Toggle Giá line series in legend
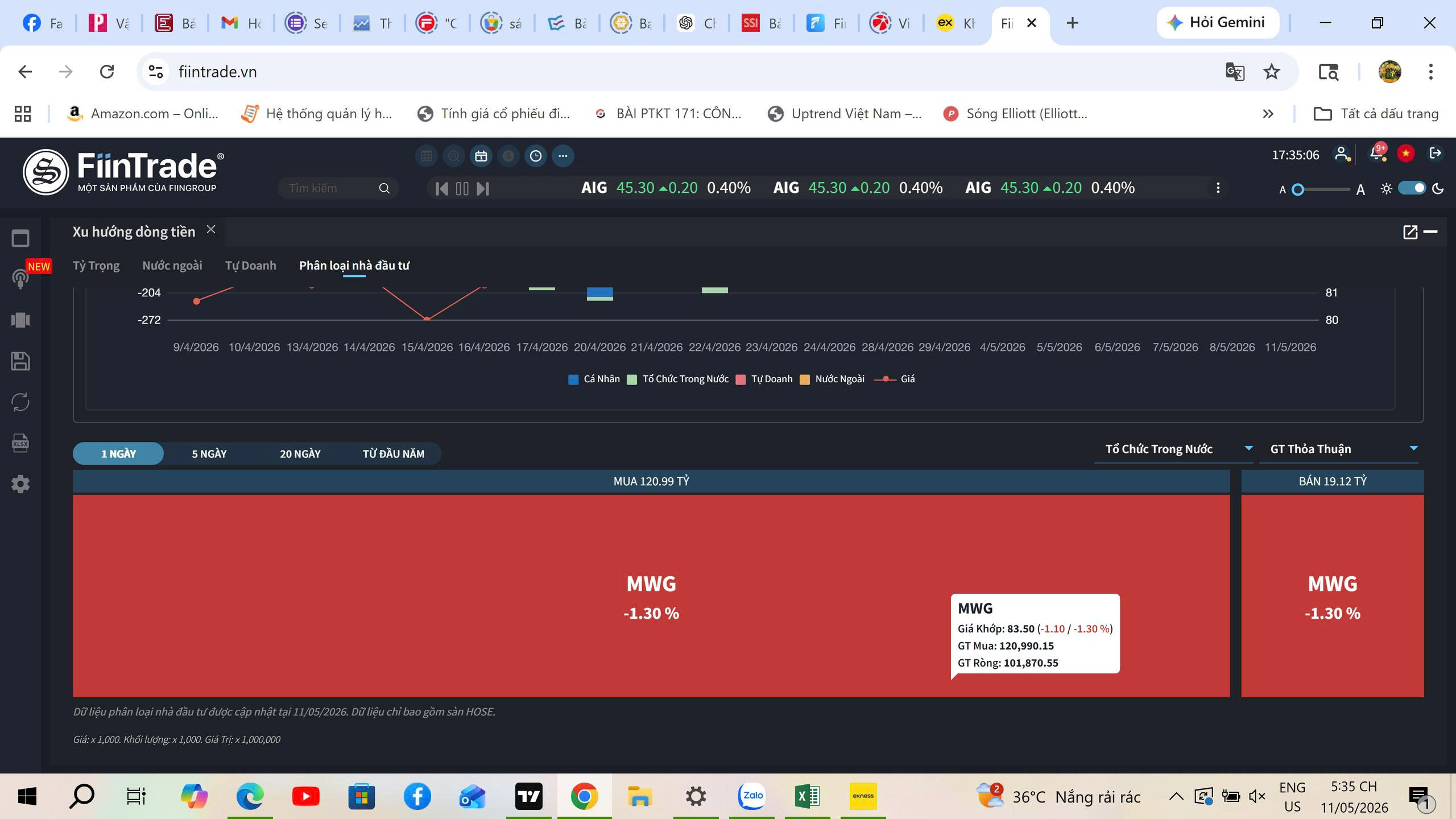Image resolution: width=1456 pixels, height=819 pixels. coord(895,379)
